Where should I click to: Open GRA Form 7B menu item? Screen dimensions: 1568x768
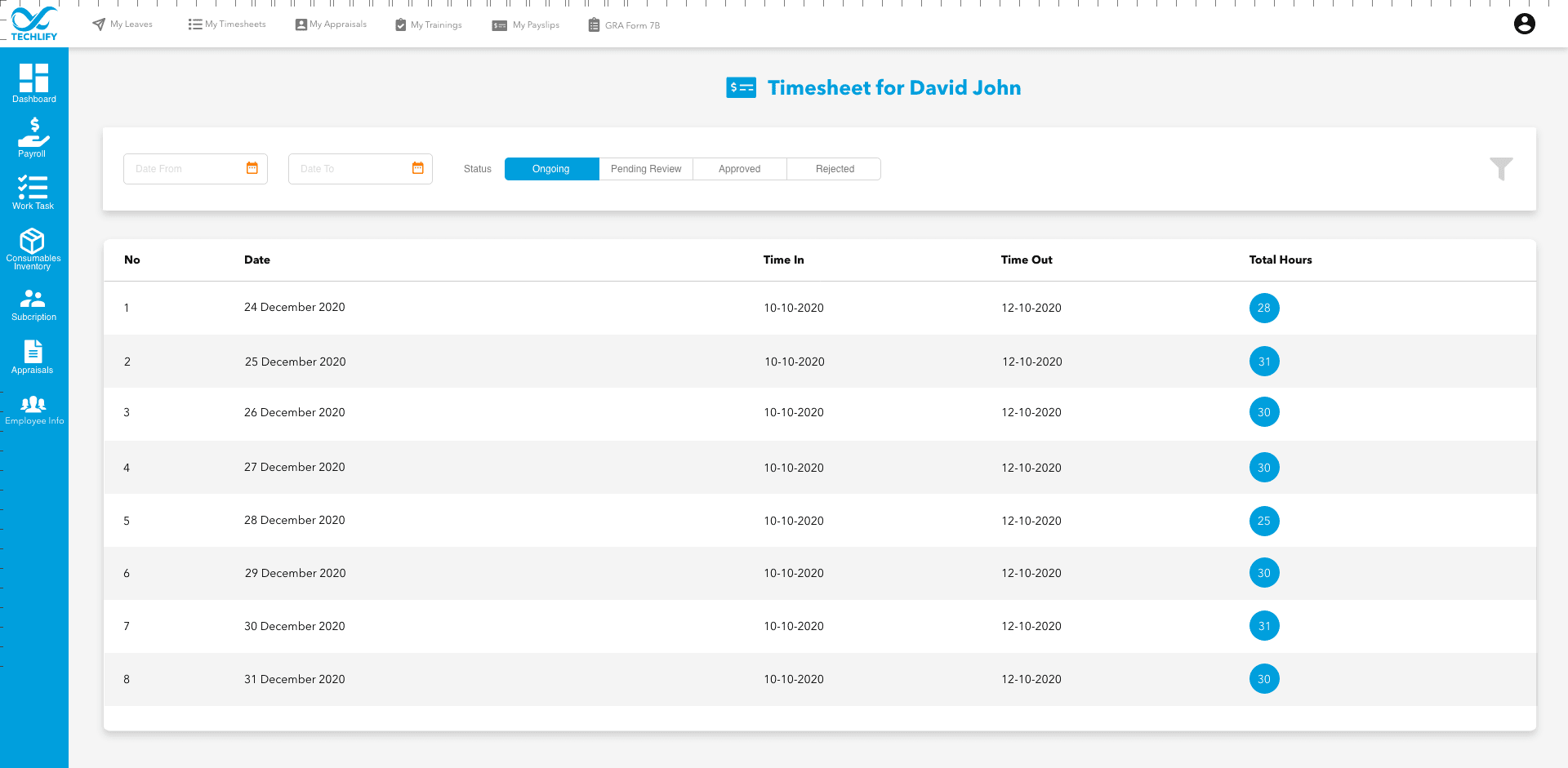pos(624,25)
